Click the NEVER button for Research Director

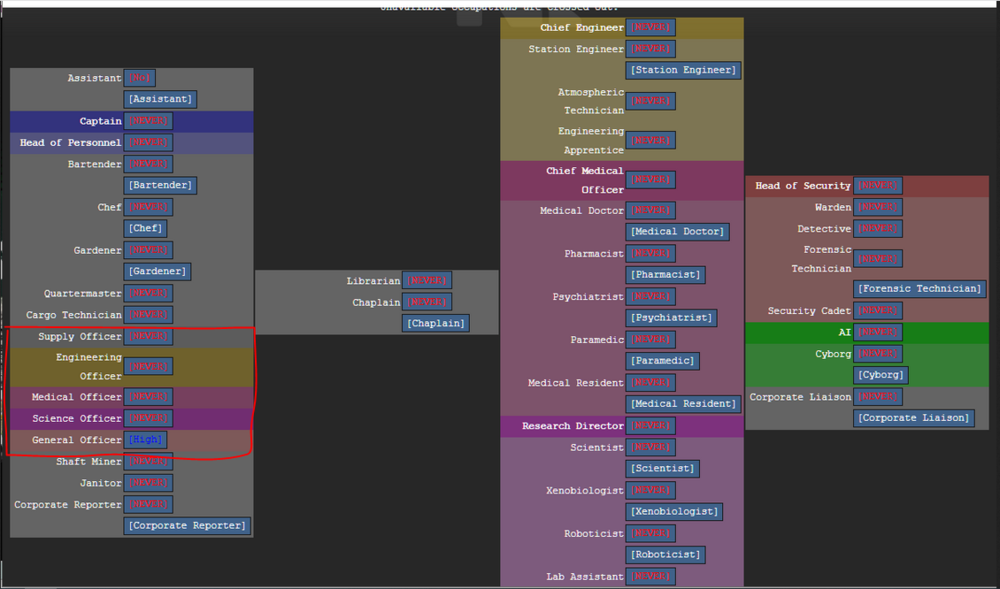coord(650,426)
